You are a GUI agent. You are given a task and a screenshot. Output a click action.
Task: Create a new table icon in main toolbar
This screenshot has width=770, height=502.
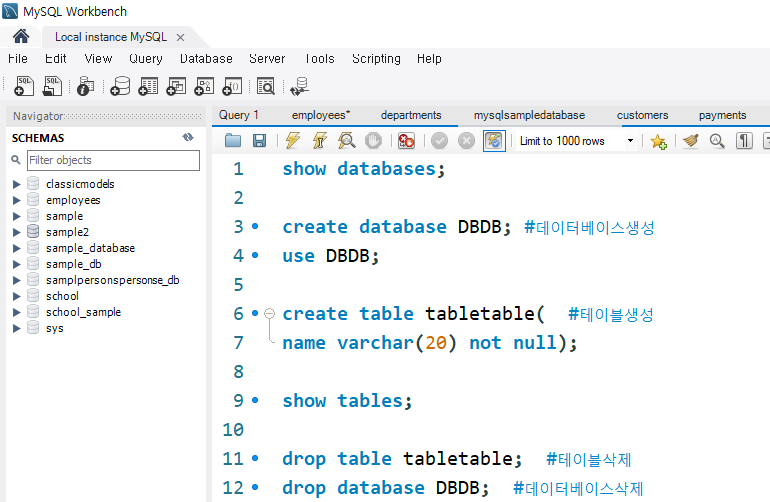[x=148, y=86]
